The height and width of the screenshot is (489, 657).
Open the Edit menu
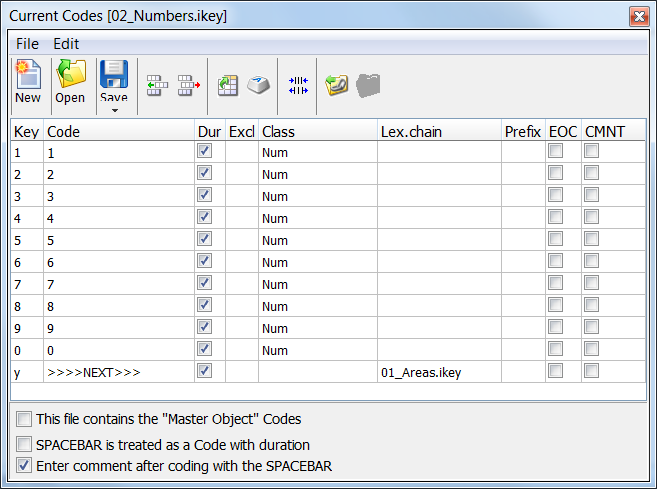coord(66,44)
